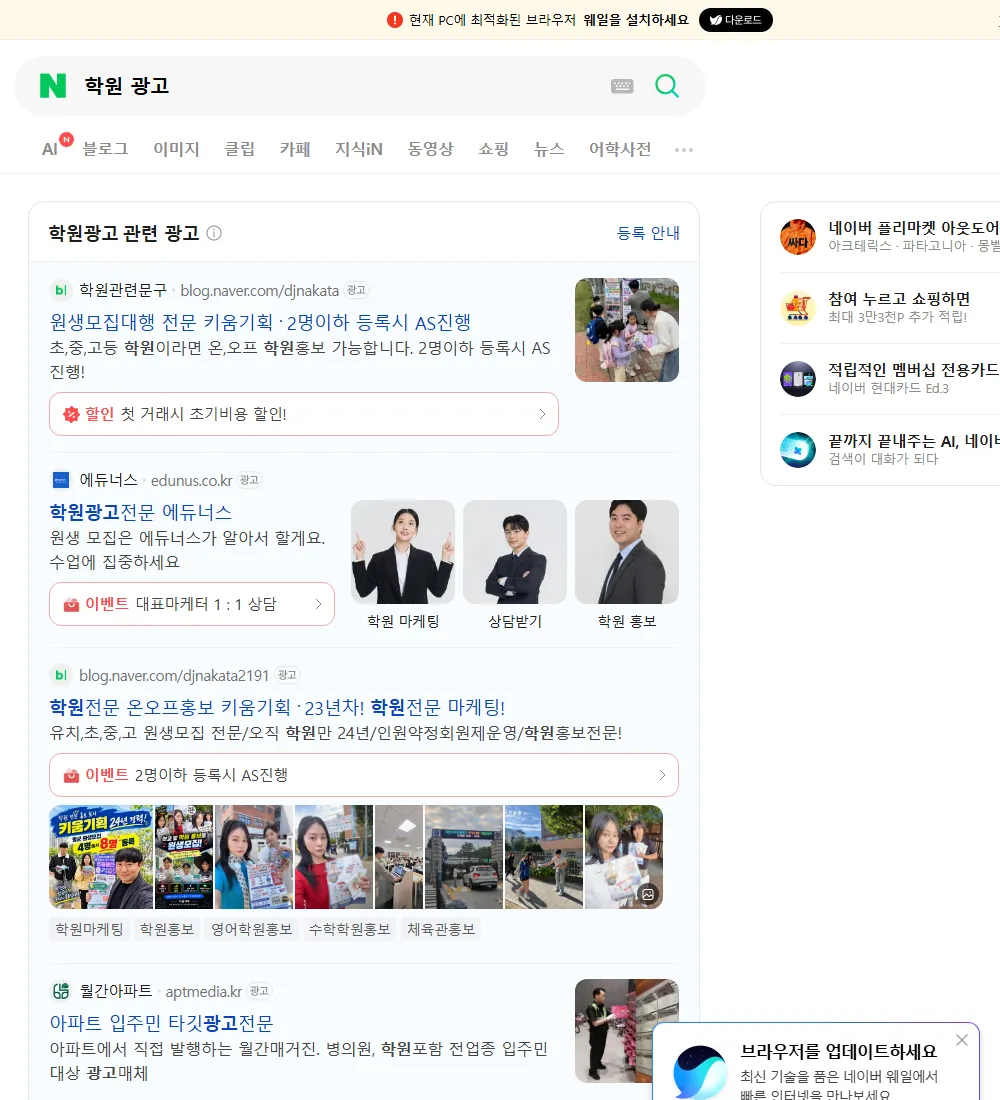Expand the 첫 거래시 초기비용 할인 chevron
Screen dimensions: 1000x1100
(542, 414)
